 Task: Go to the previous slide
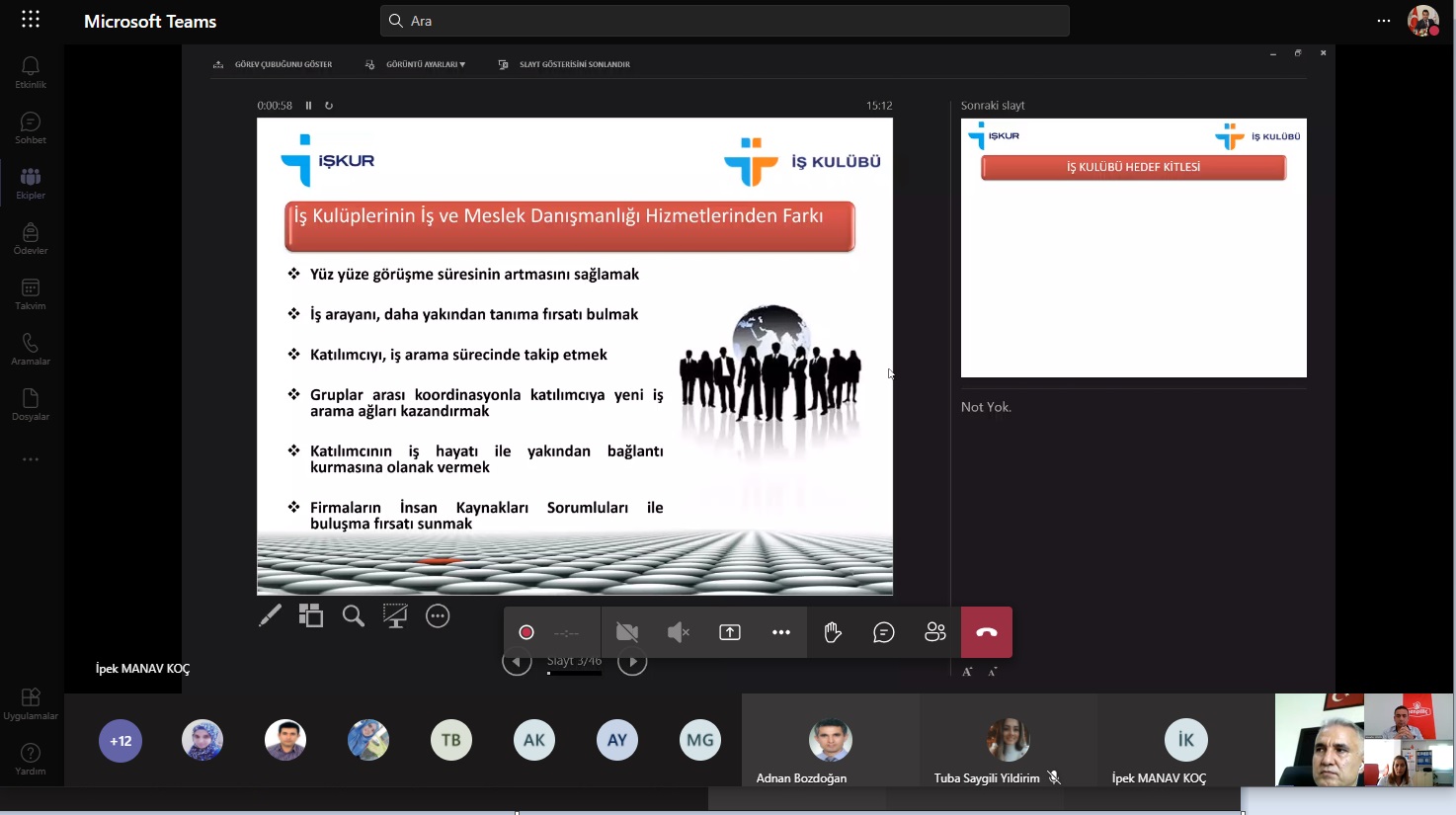[x=517, y=664]
